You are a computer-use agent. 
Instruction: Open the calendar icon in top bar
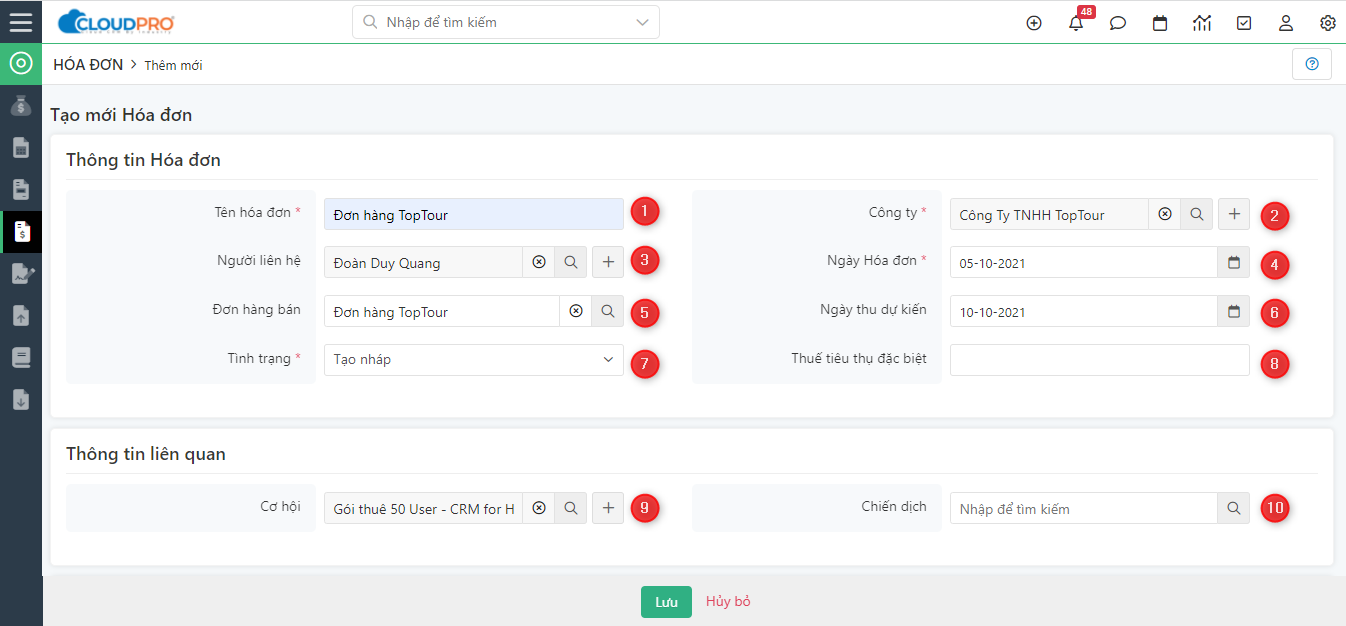point(1160,23)
